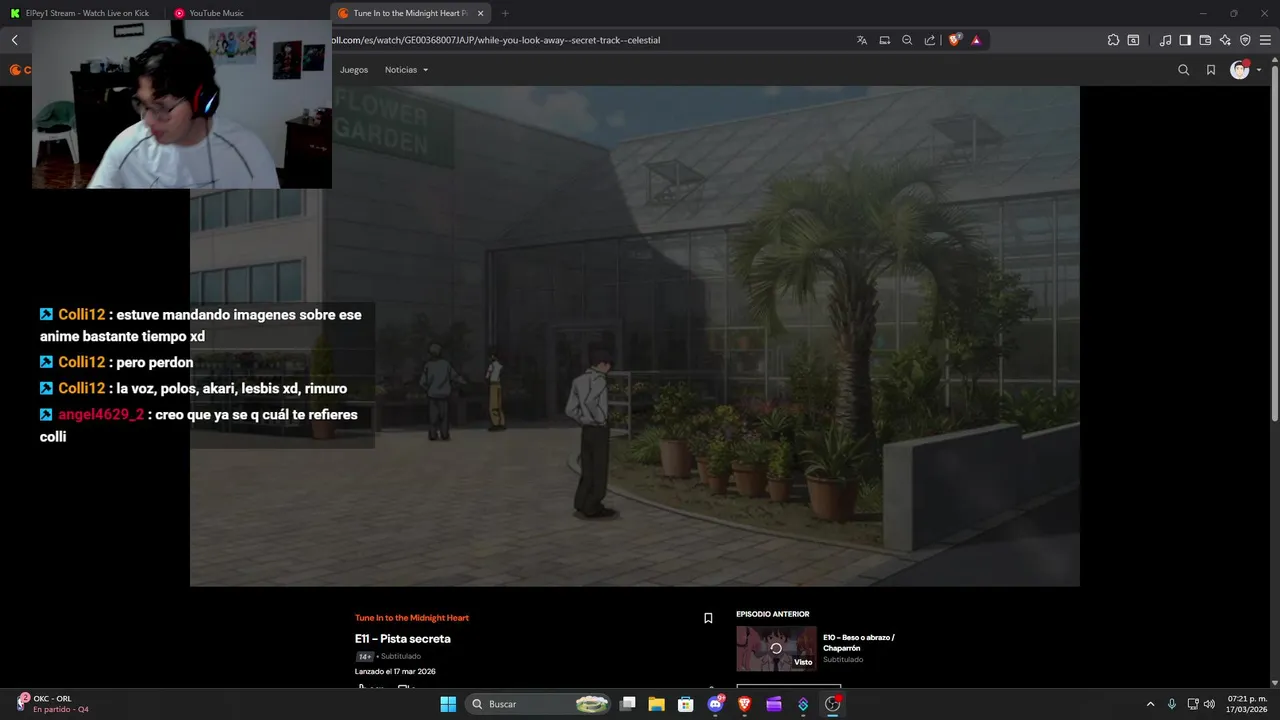Open the network tray icon
Screen dimensions: 1280x720
1193,704
